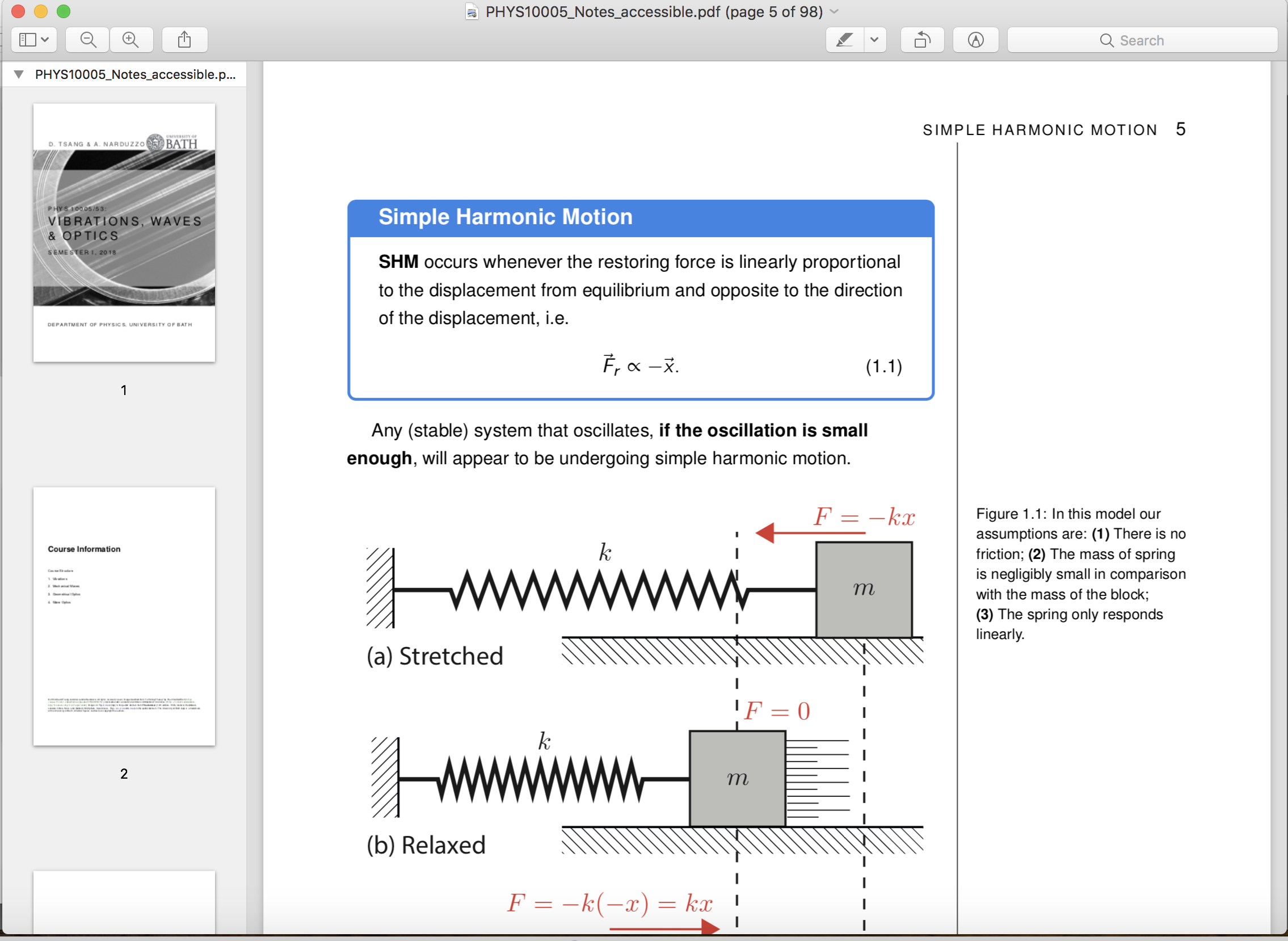This screenshot has height=941, width=1288.
Task: Click the PDF document icon in title bar
Action: tap(472, 11)
